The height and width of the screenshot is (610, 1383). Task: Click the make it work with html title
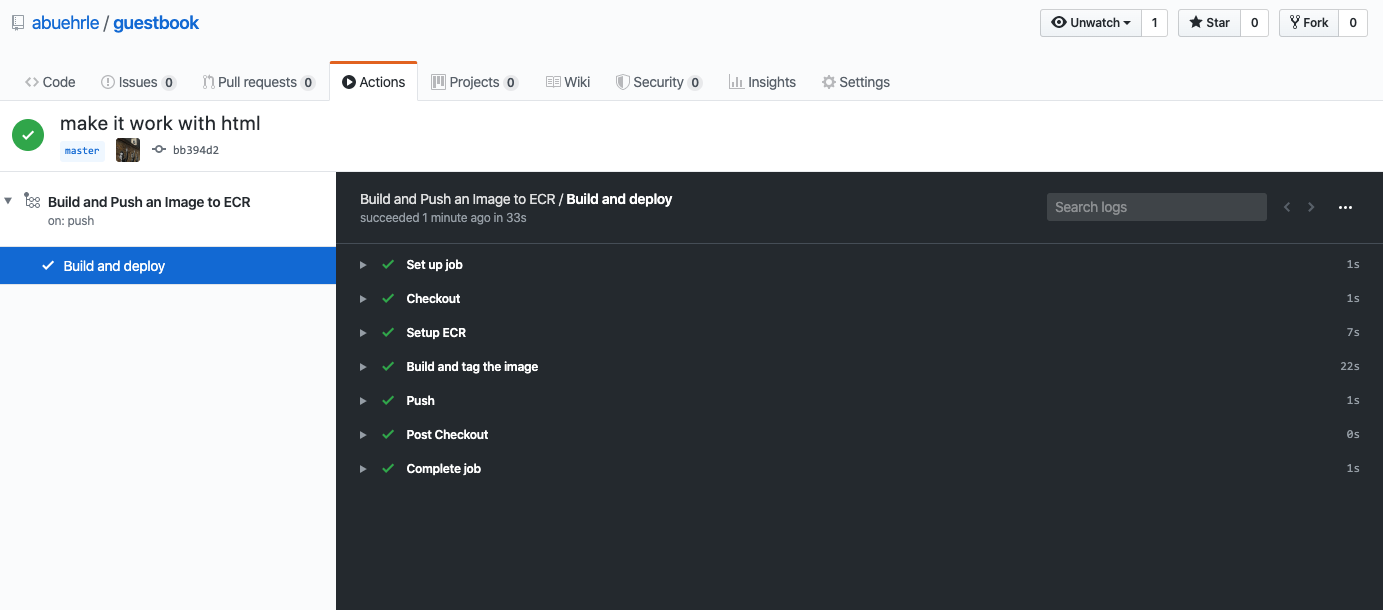tap(160, 123)
